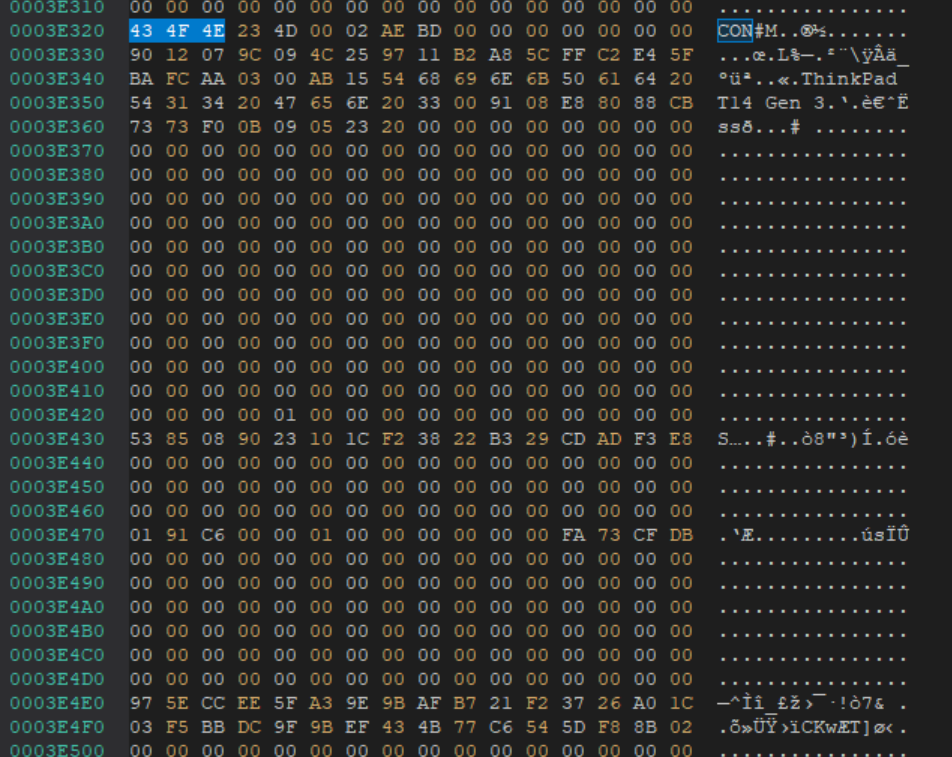
Task: Click highlighted CON text in ASCII column
Action: tap(735, 31)
